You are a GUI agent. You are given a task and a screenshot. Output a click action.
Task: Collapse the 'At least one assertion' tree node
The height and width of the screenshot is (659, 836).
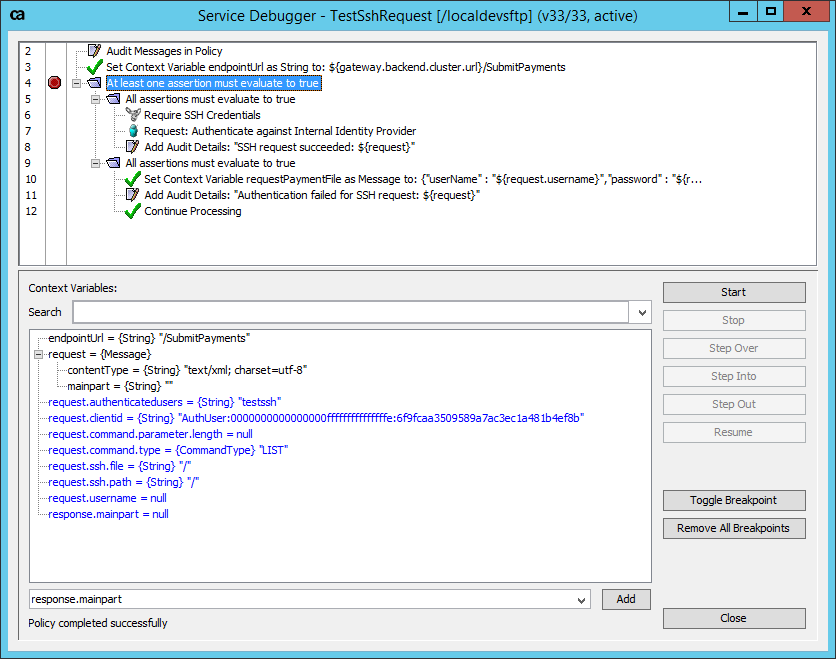77,83
